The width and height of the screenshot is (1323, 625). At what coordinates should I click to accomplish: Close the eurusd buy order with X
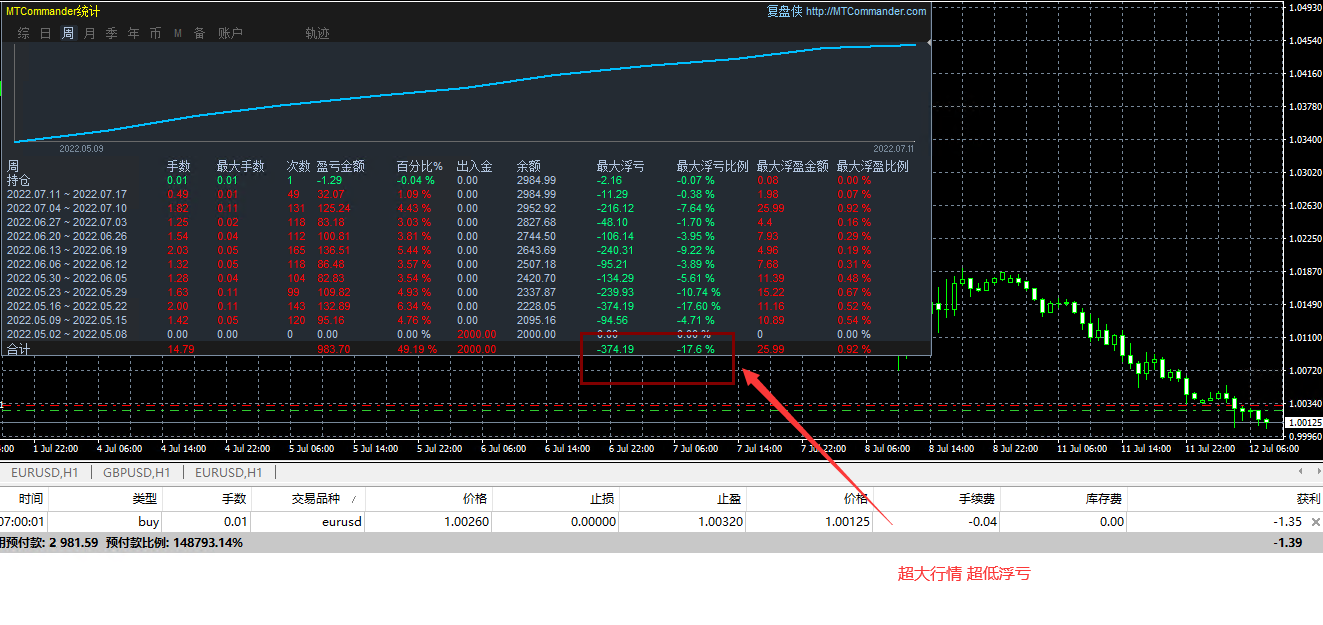pyautogui.click(x=1316, y=522)
